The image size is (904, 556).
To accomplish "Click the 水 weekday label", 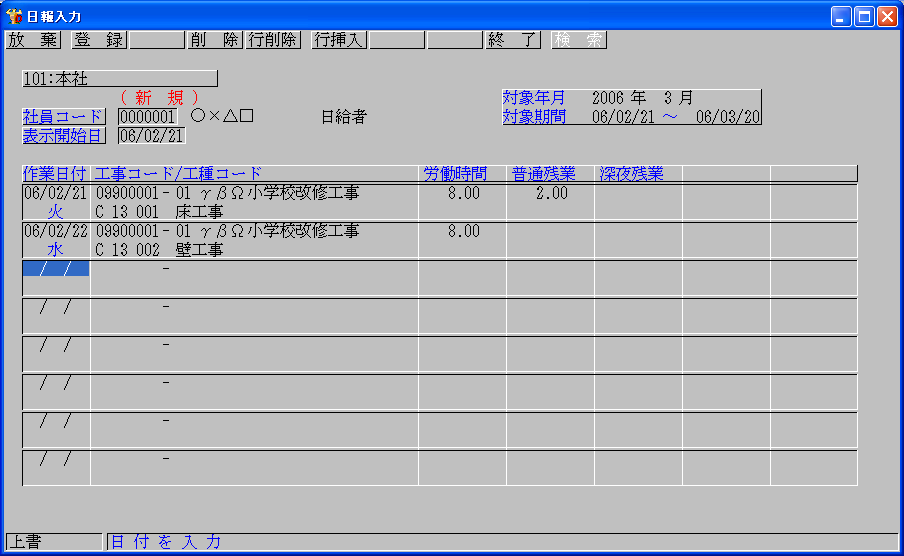I will click(55, 250).
